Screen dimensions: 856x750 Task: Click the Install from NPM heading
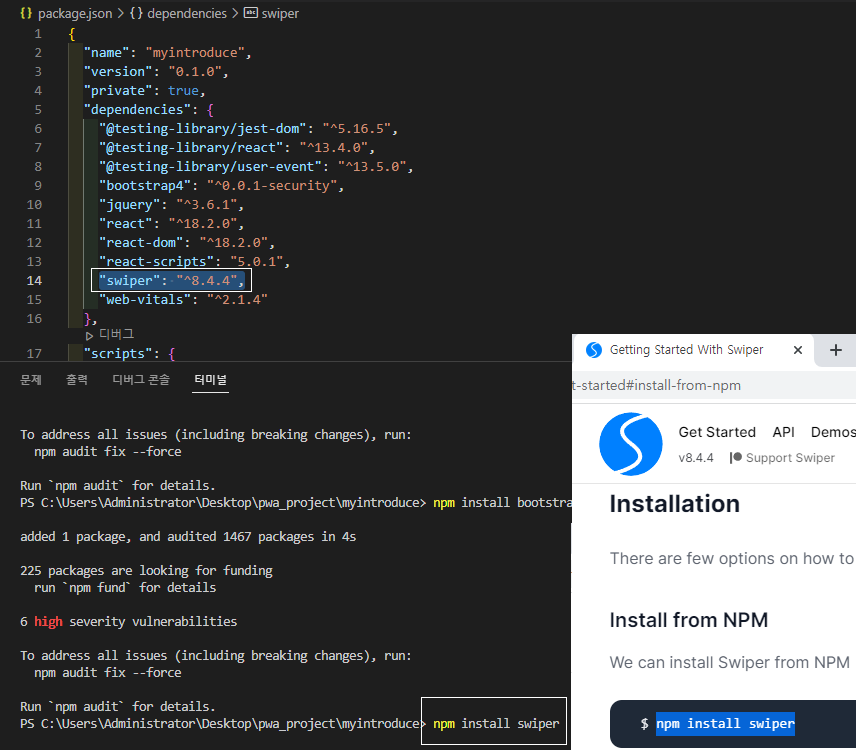689,620
